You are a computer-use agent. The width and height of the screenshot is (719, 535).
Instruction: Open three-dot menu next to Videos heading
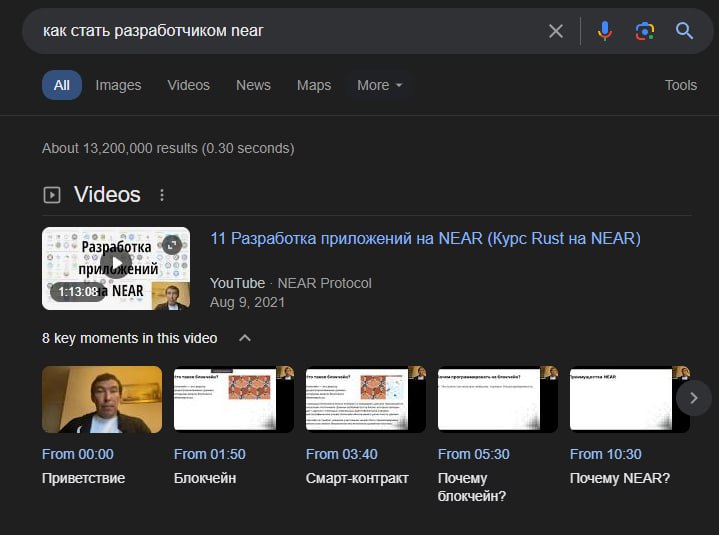(x=162, y=195)
